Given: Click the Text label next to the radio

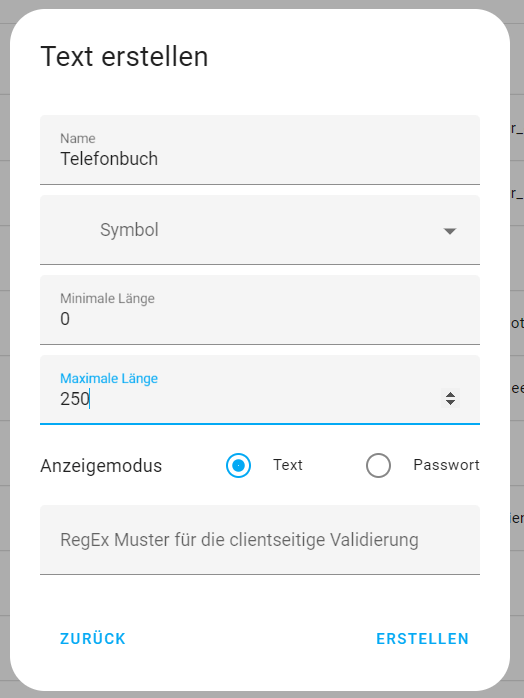Looking at the screenshot, I should click(288, 465).
